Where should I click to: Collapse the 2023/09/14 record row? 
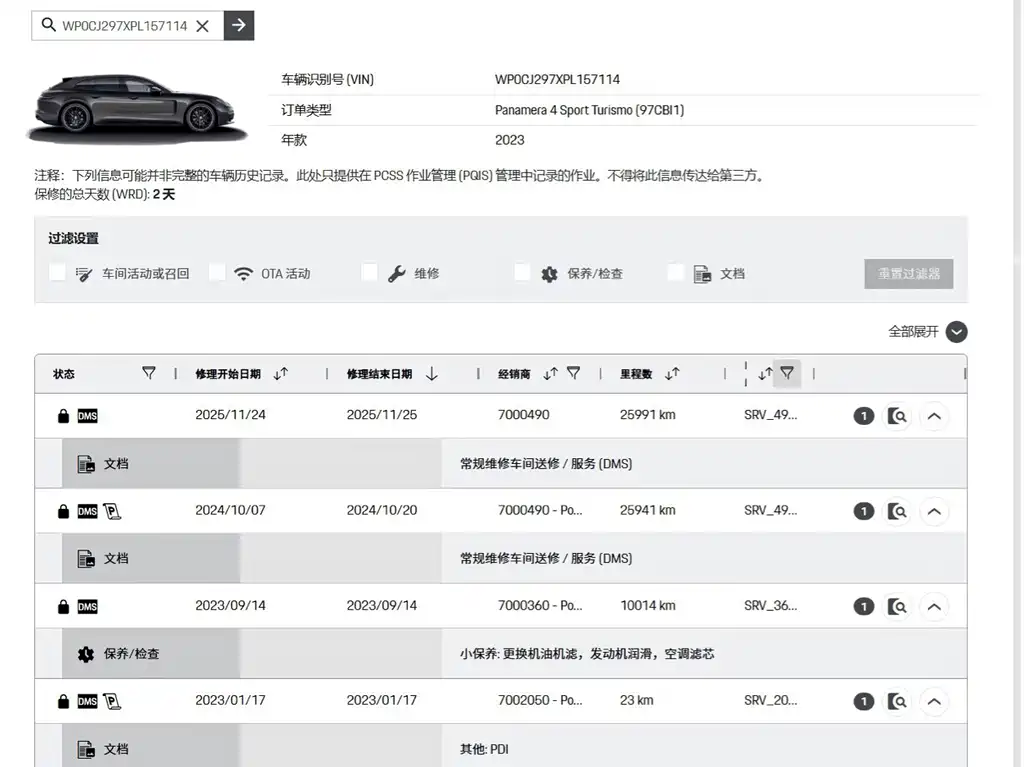click(935, 607)
